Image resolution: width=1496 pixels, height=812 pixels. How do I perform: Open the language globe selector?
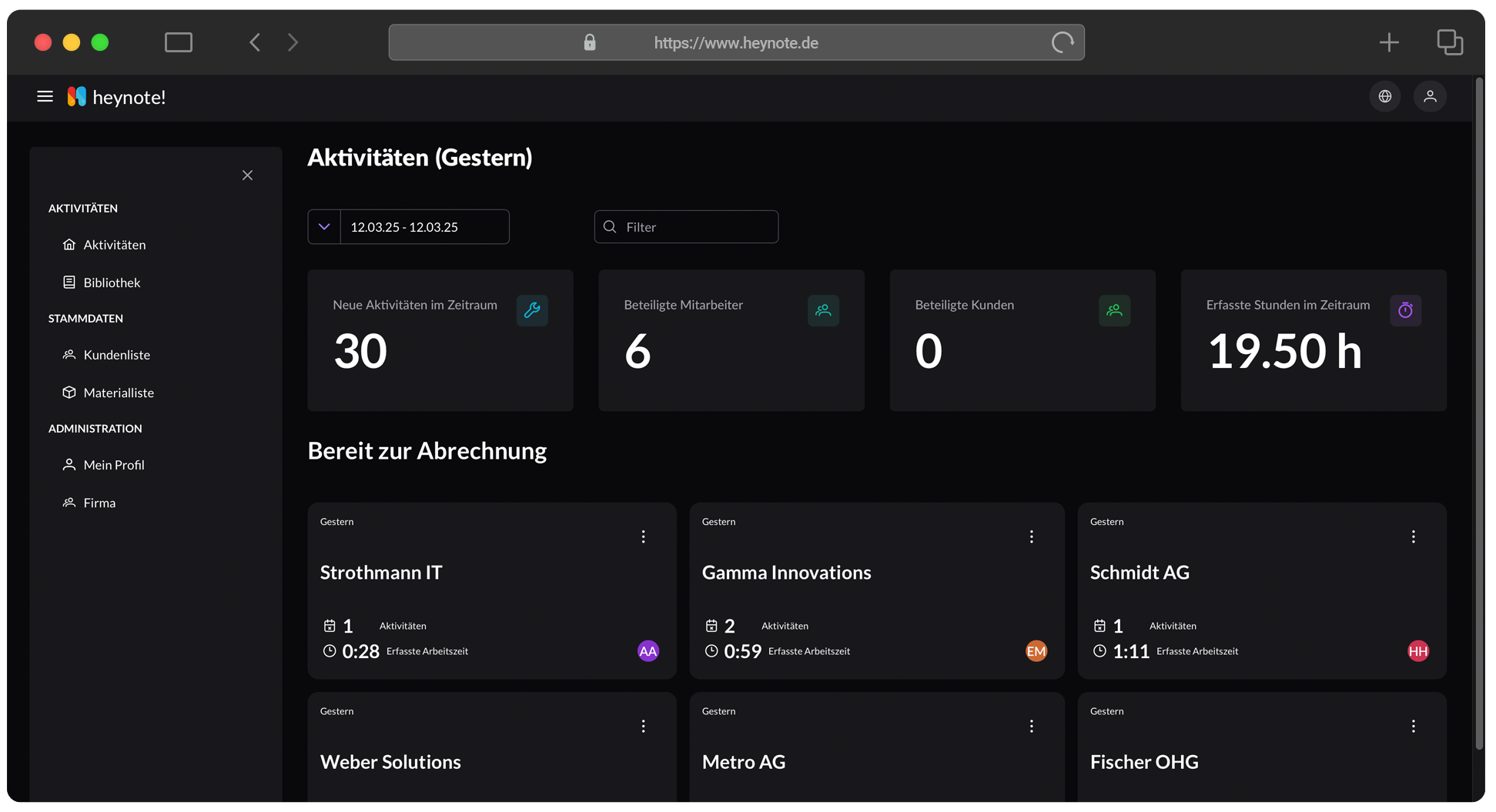1385,96
